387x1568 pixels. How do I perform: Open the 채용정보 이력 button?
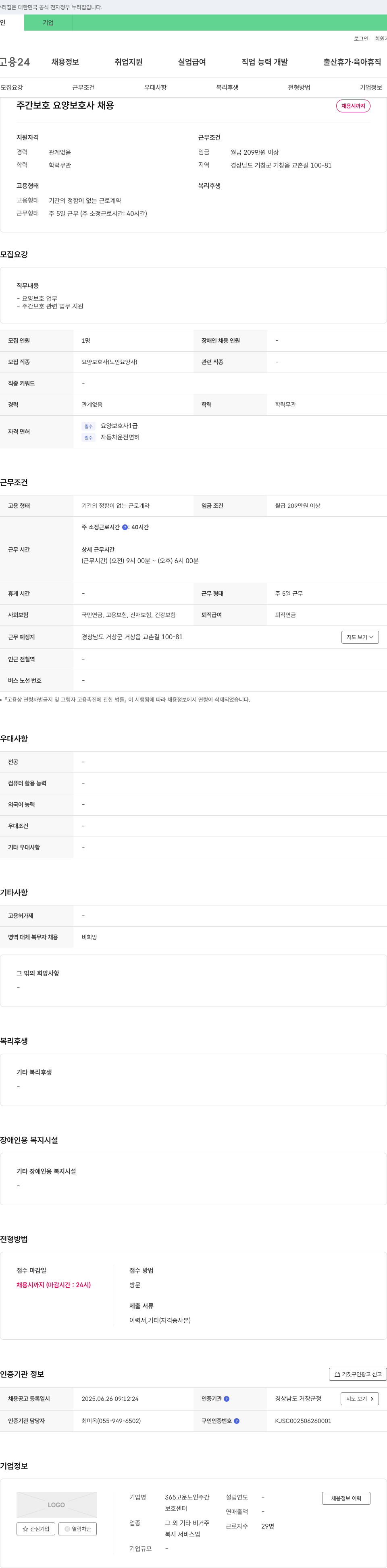click(x=346, y=1498)
